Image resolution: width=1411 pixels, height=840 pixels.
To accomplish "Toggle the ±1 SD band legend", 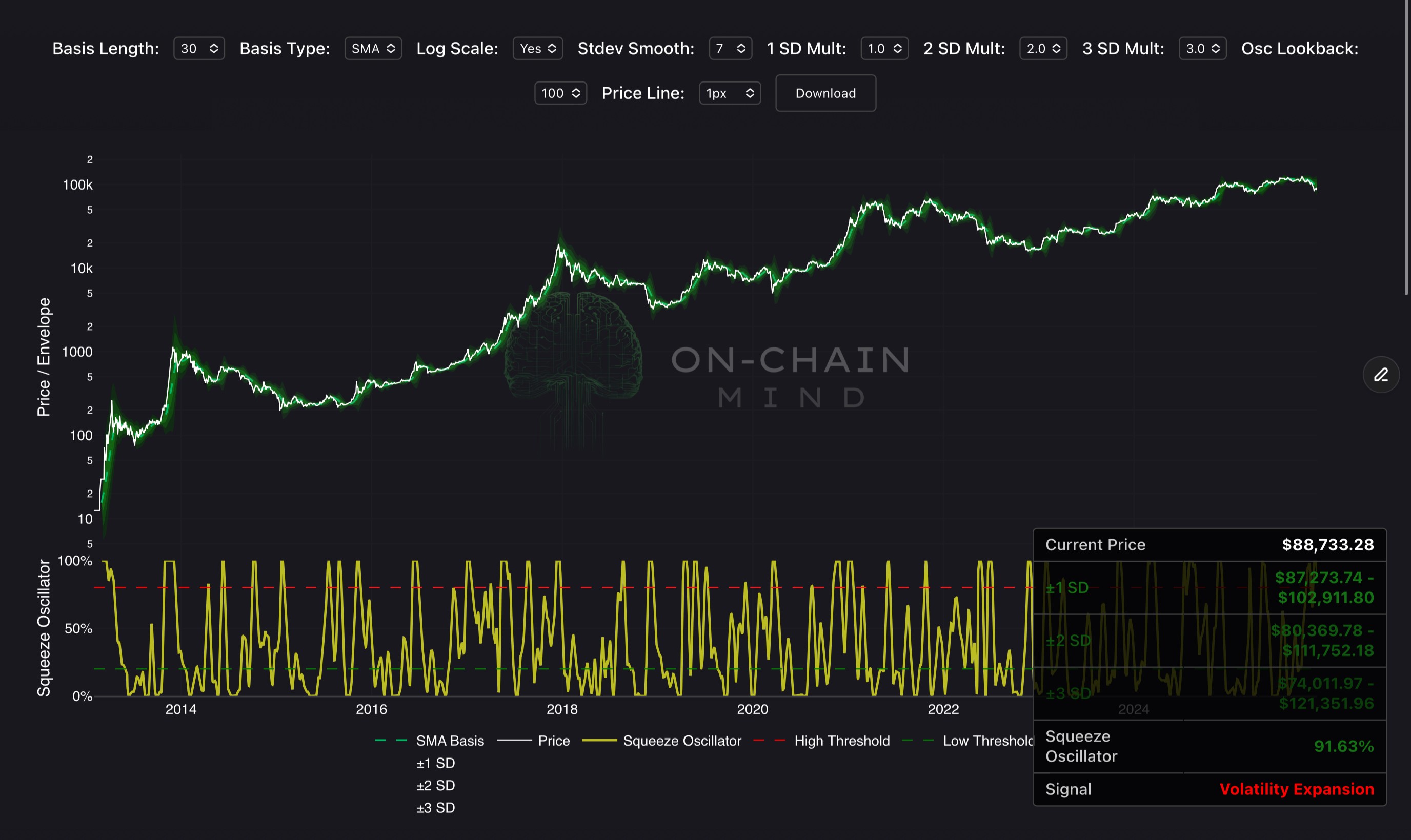I will pyautogui.click(x=435, y=763).
